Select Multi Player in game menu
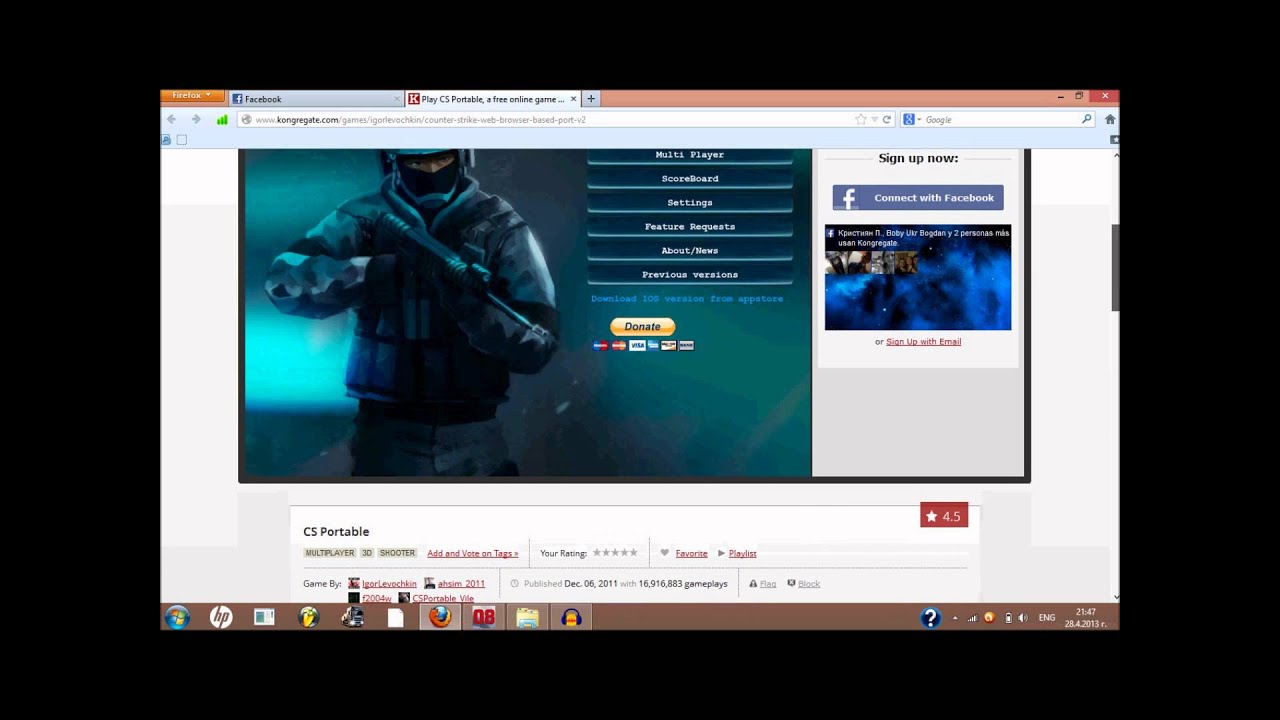Image resolution: width=1280 pixels, height=720 pixels. (x=690, y=155)
